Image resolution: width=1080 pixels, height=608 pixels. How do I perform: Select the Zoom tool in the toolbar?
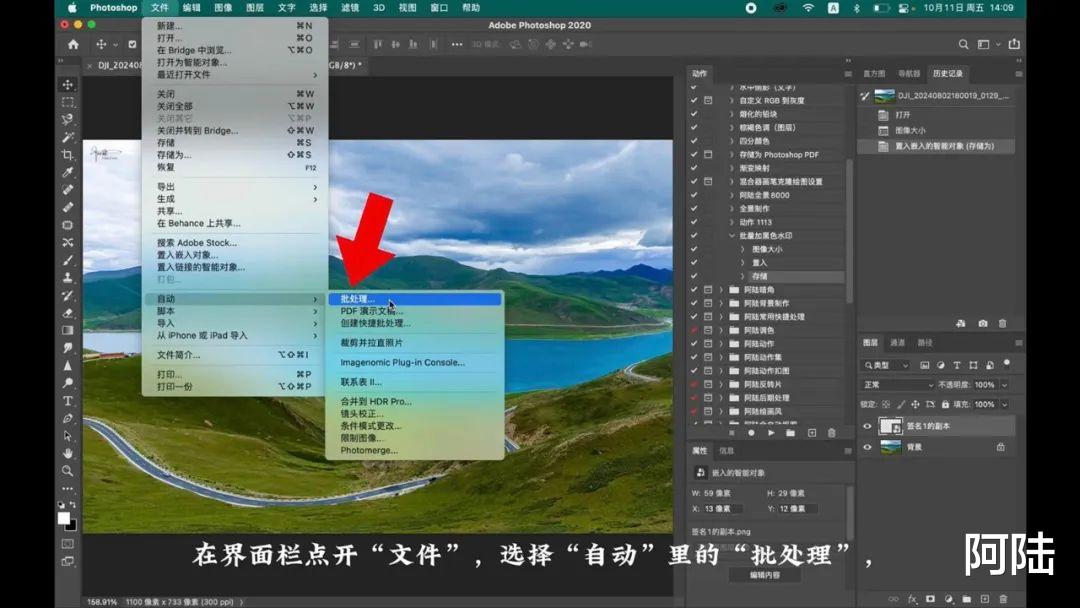point(68,471)
